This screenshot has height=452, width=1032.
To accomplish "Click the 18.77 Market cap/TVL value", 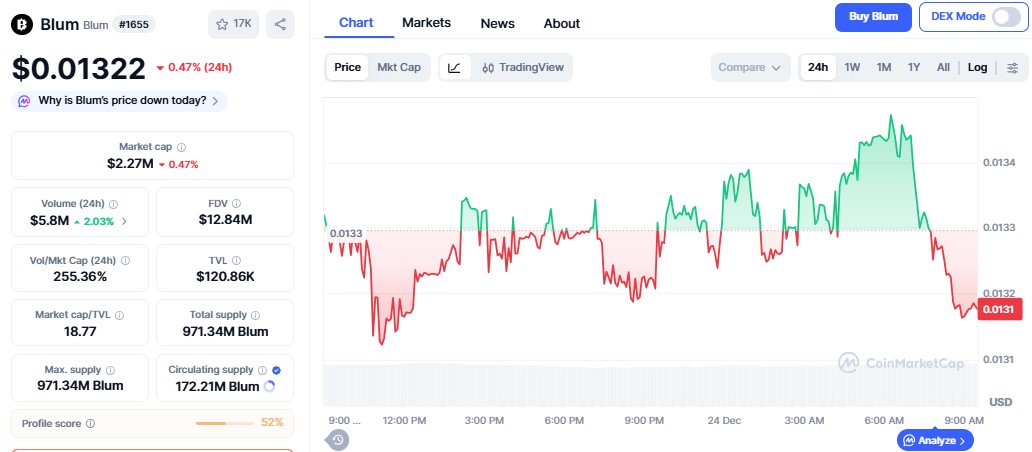I will click(x=80, y=332).
